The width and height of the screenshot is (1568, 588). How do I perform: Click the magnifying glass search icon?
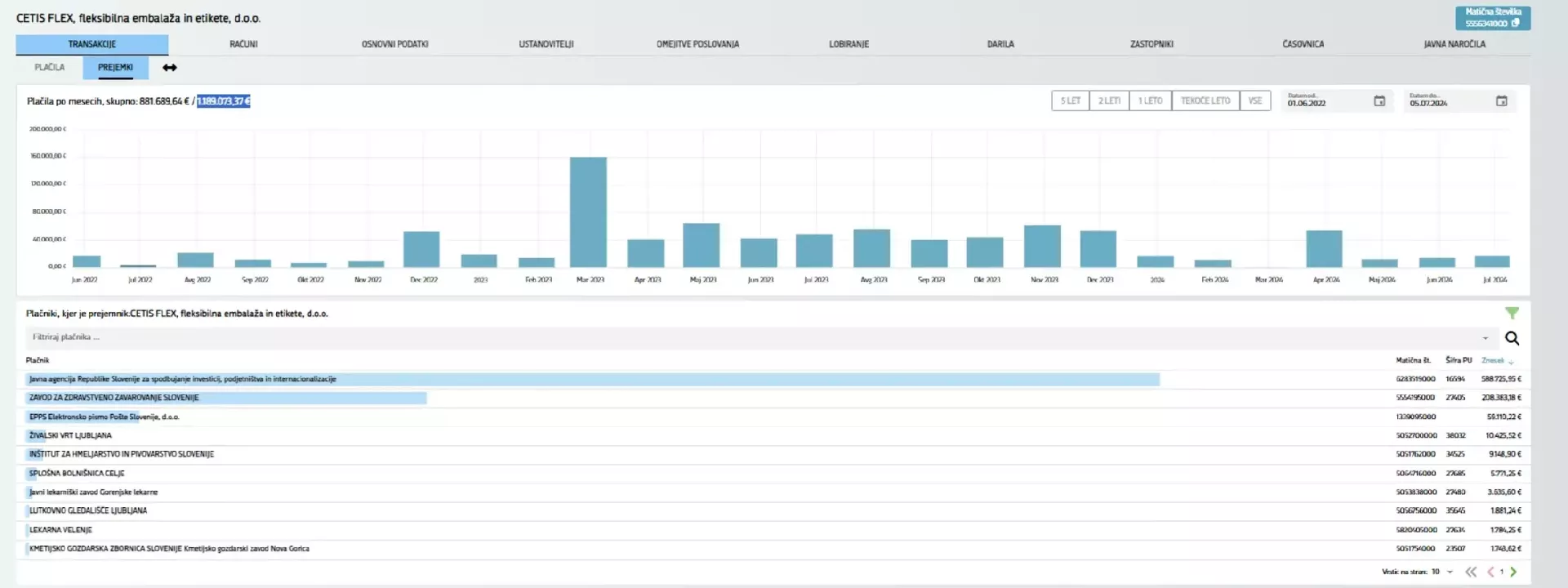click(x=1512, y=338)
